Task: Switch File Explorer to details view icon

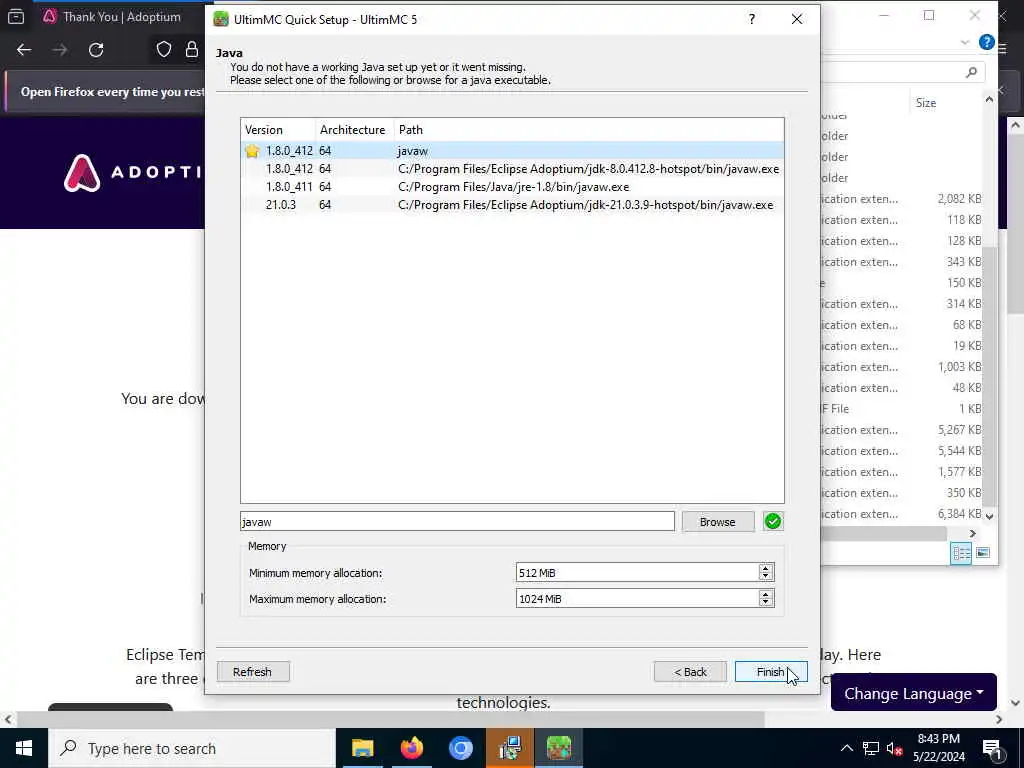Action: click(961, 553)
